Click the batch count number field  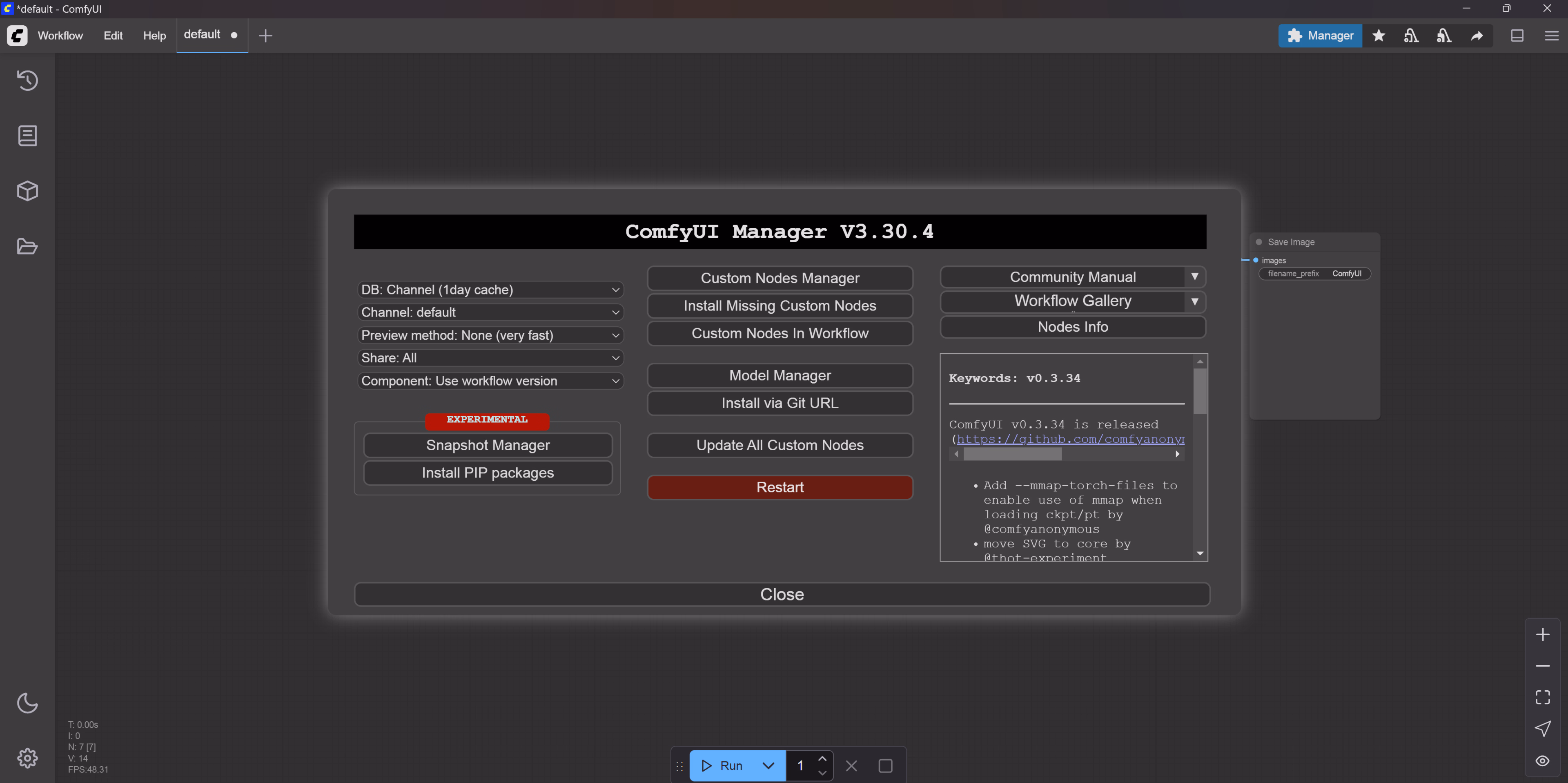coord(800,765)
